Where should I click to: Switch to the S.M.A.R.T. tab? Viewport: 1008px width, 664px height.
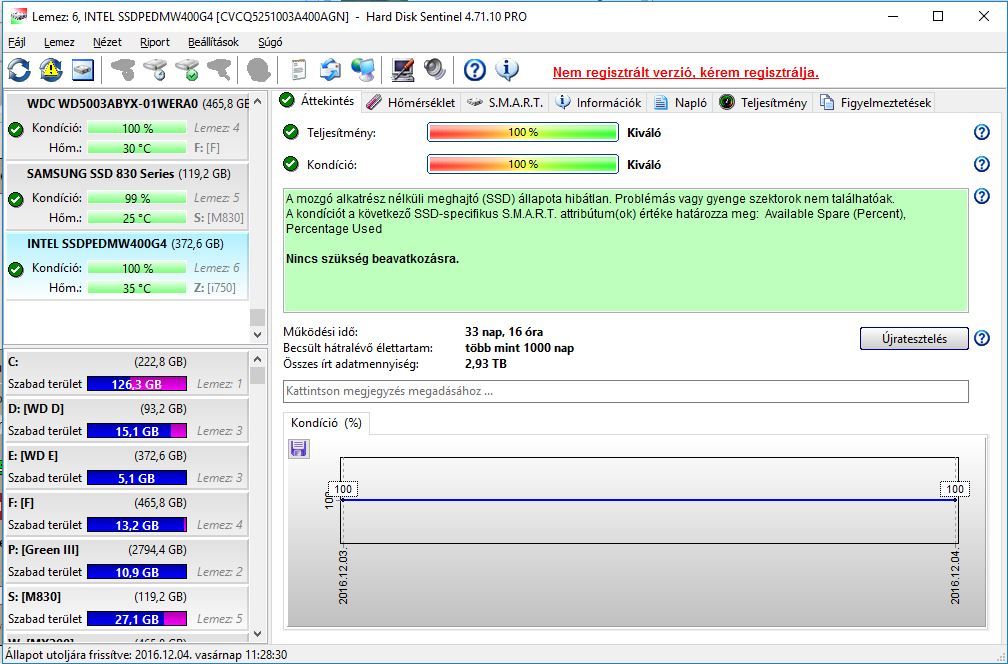[x=505, y=103]
